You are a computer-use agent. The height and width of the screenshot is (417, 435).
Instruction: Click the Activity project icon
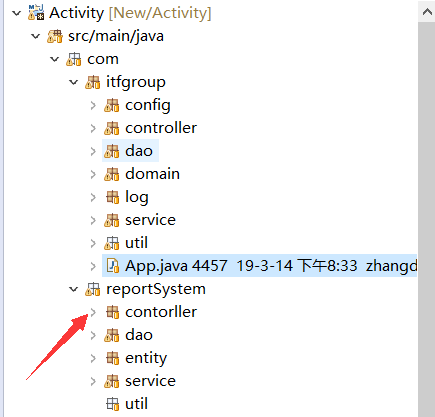coord(36,13)
